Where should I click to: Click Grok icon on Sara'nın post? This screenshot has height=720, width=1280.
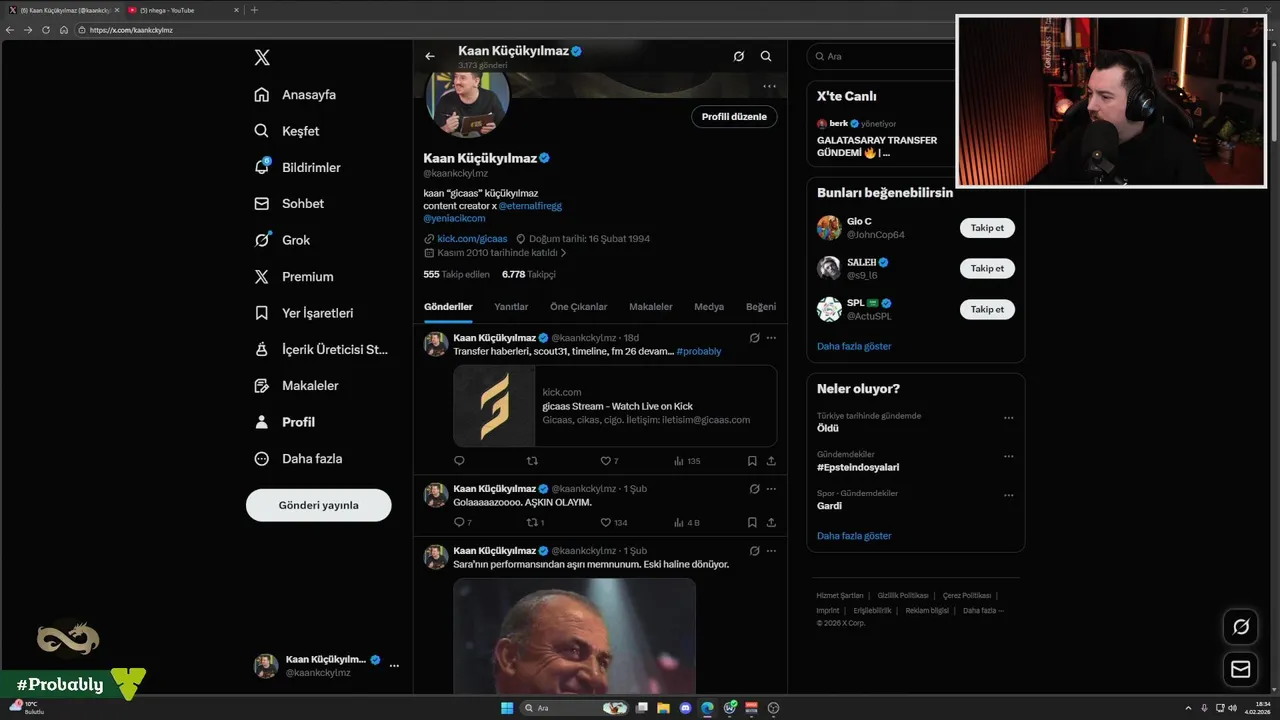point(754,550)
